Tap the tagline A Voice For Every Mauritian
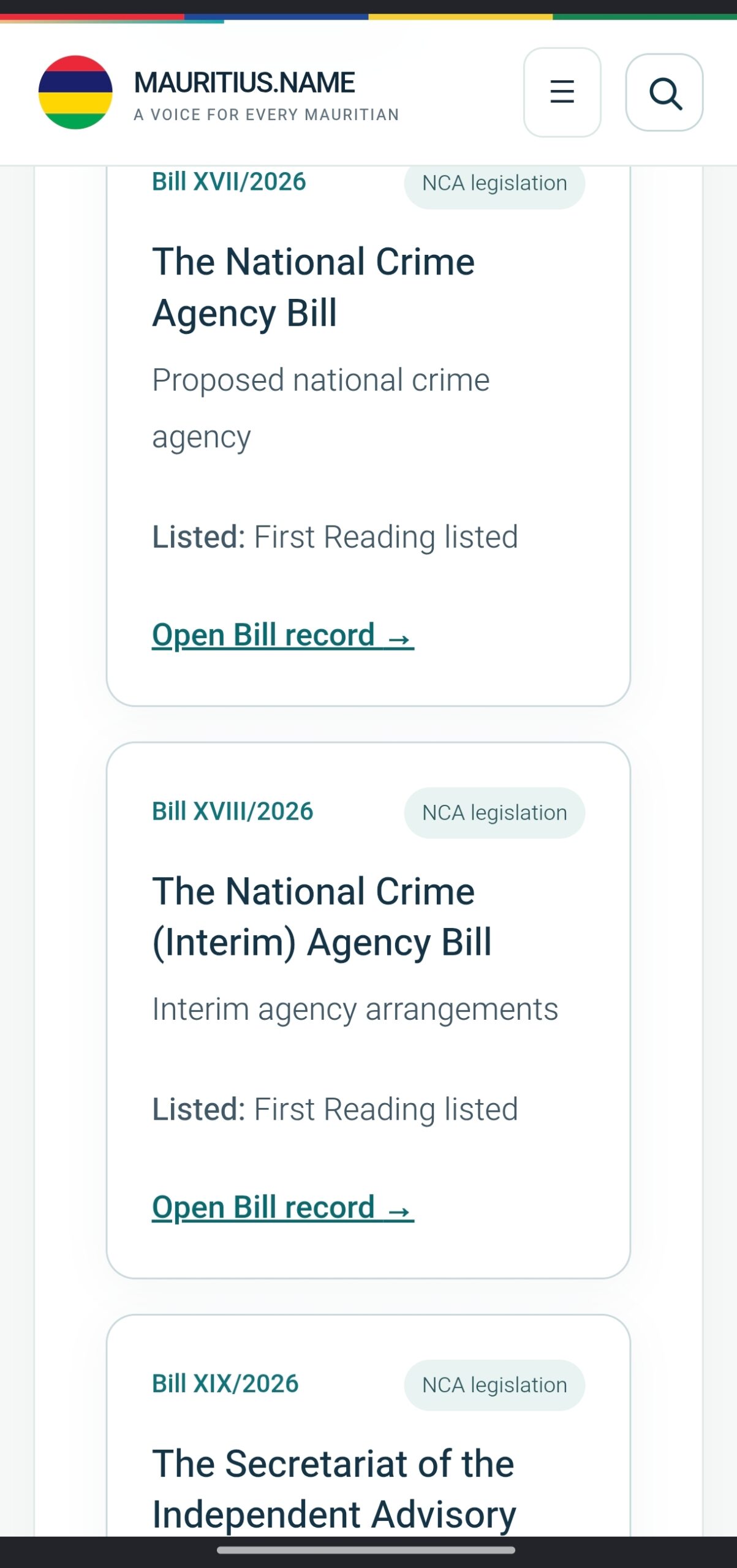The image size is (737, 1568). [266, 115]
